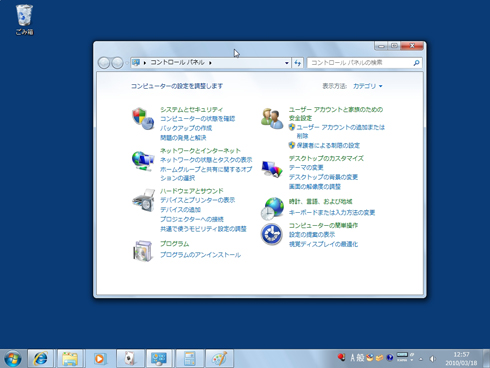The width and height of the screenshot is (490, 368).
Task: Open デスクトップの背景の変更 link
Action: click(323, 177)
